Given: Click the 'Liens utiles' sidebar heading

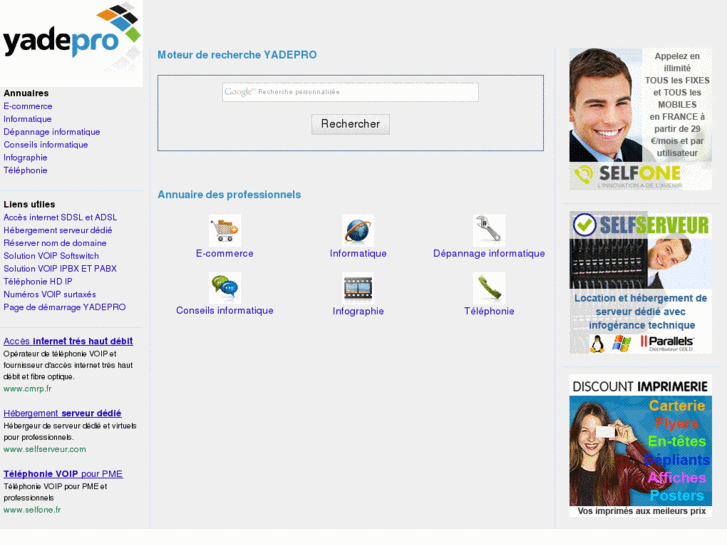Looking at the screenshot, I should click(x=29, y=205).
